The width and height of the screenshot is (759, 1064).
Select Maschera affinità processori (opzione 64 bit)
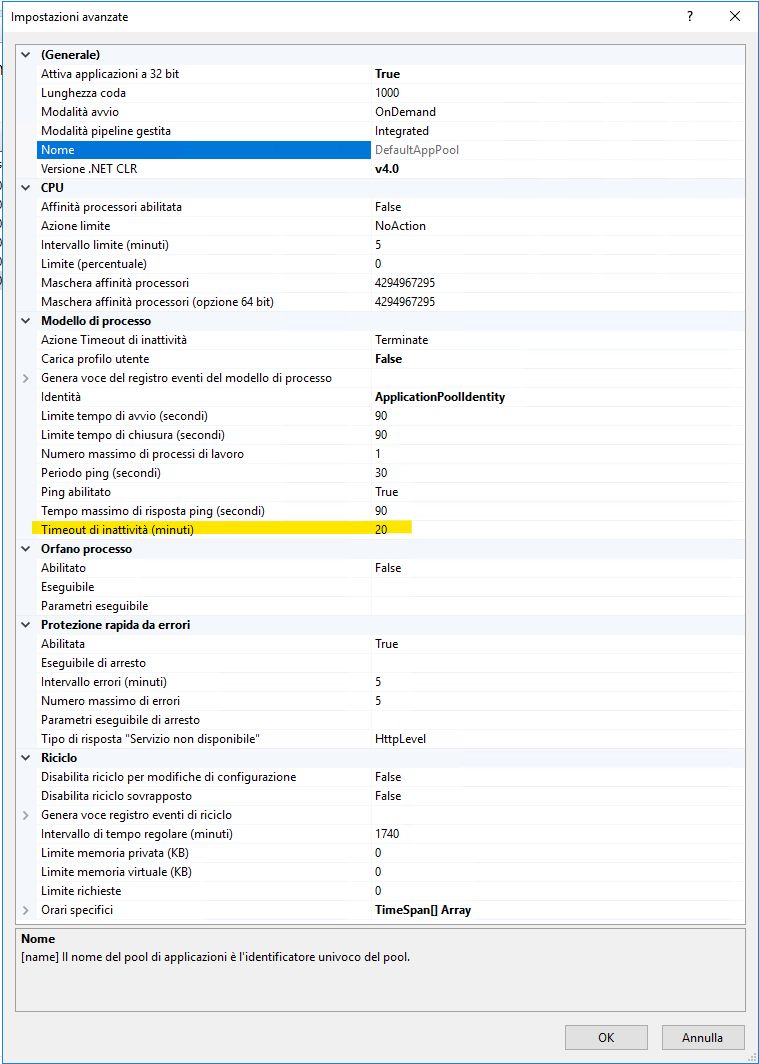tap(389, 302)
